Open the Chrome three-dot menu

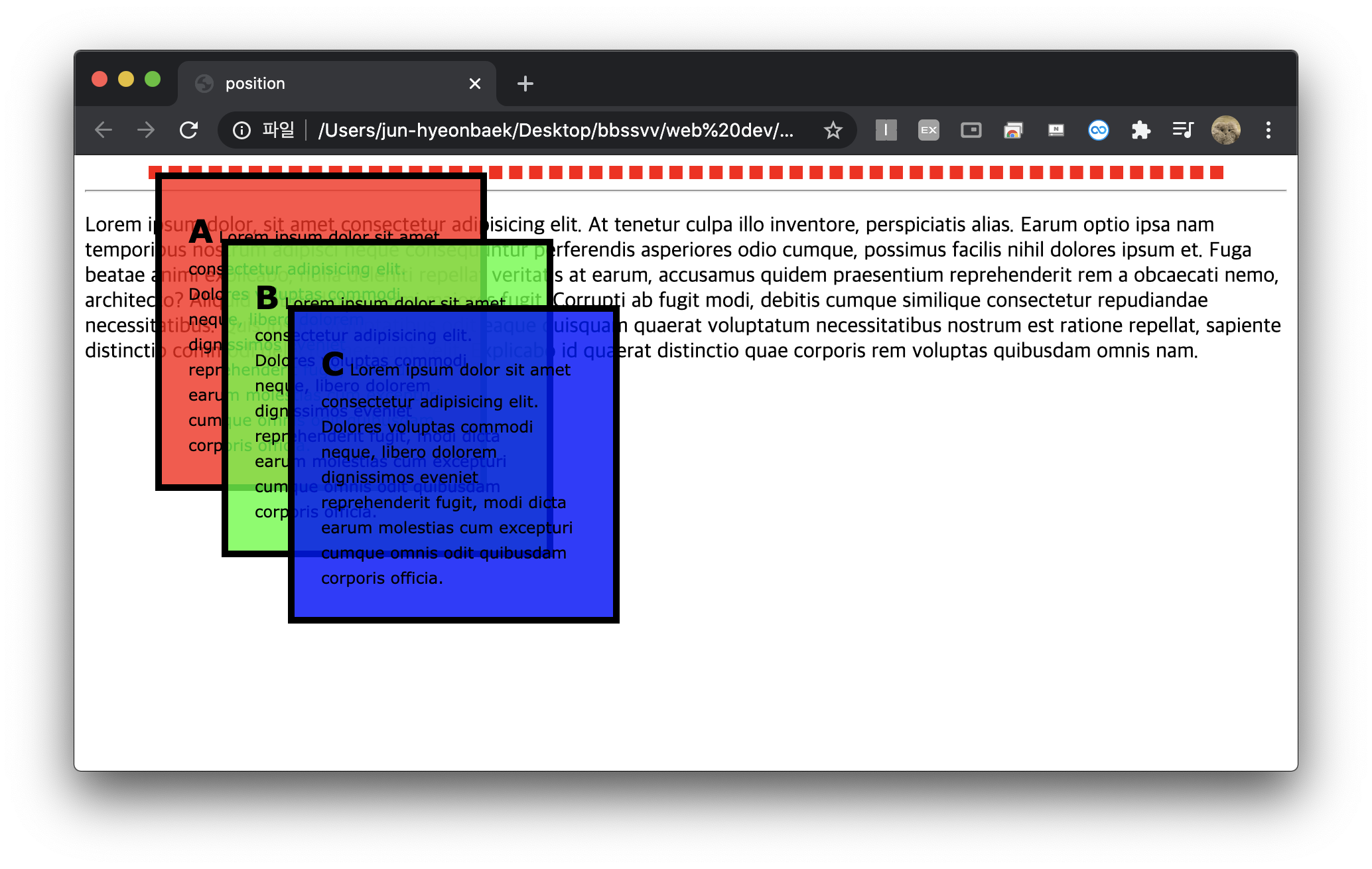pyautogui.click(x=1268, y=130)
